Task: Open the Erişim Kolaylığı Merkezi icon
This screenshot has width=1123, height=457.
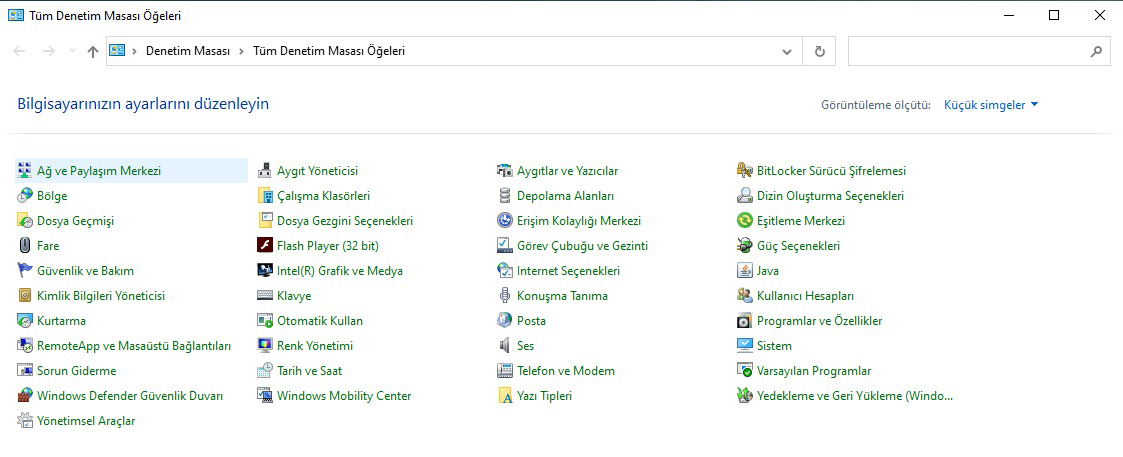Action: coord(505,221)
